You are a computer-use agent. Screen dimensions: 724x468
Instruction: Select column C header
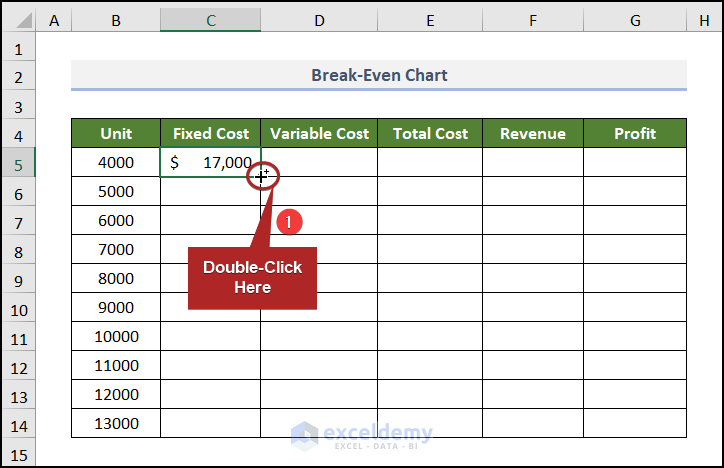point(210,20)
